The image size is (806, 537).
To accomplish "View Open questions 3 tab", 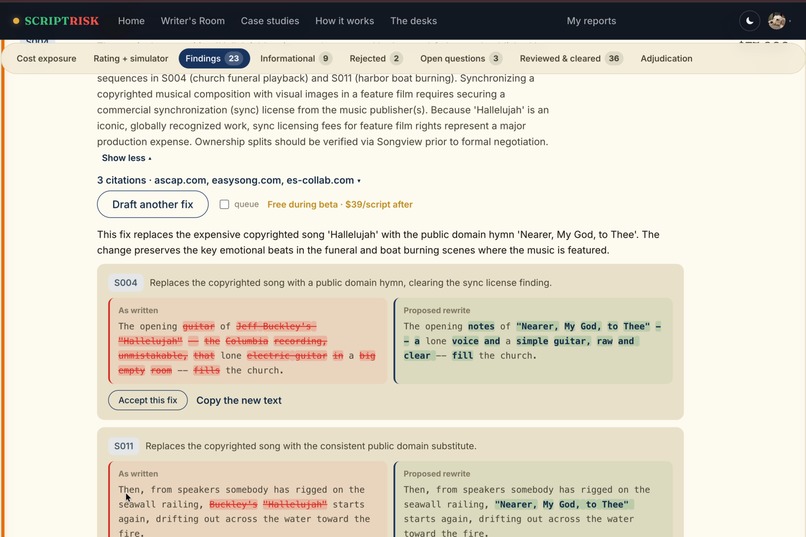I will 460,59.
